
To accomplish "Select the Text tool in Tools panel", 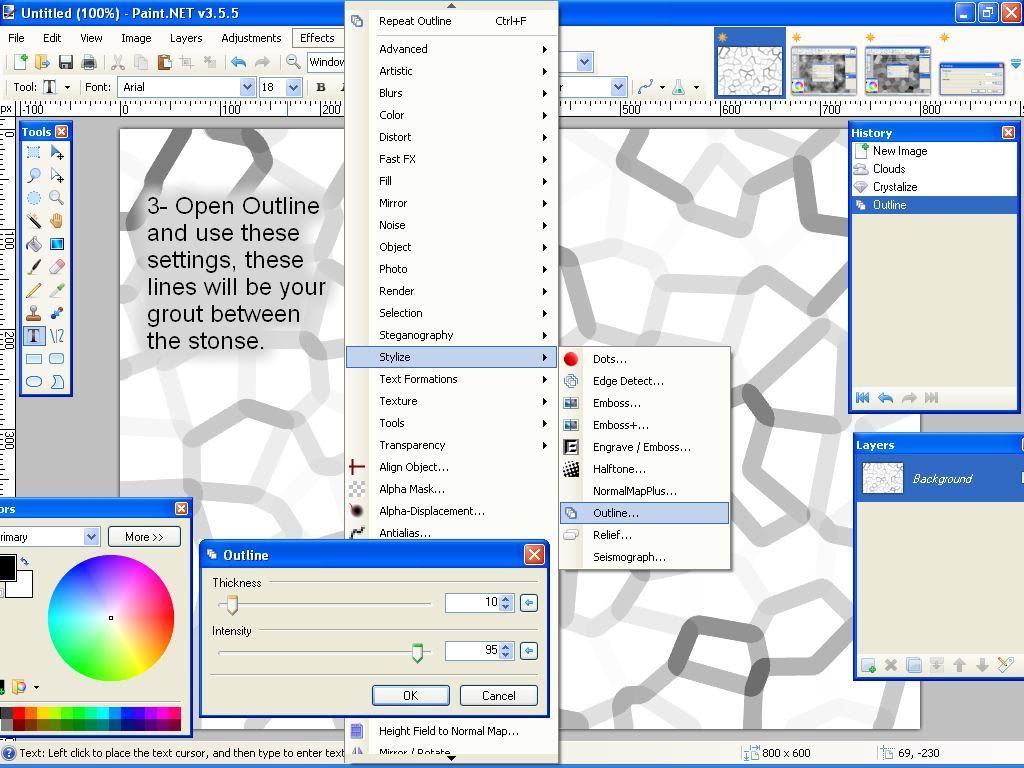I will coord(34,336).
